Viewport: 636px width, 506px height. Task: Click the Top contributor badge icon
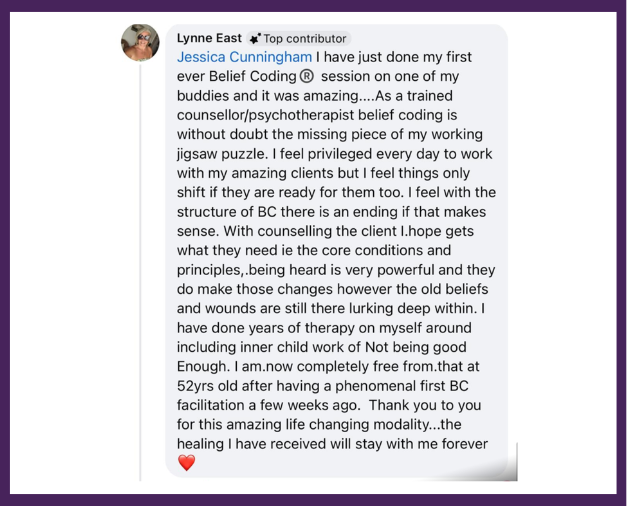[x=255, y=39]
